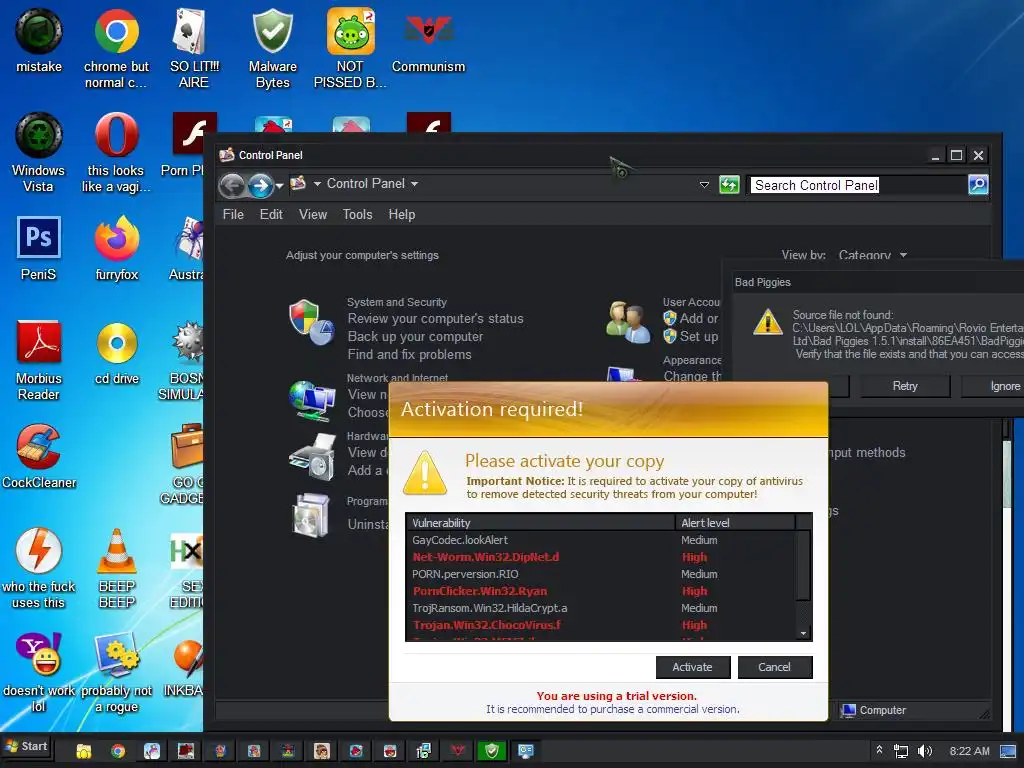Click Cancel in the activation dialog
The height and width of the screenshot is (768, 1024).
[x=775, y=667]
